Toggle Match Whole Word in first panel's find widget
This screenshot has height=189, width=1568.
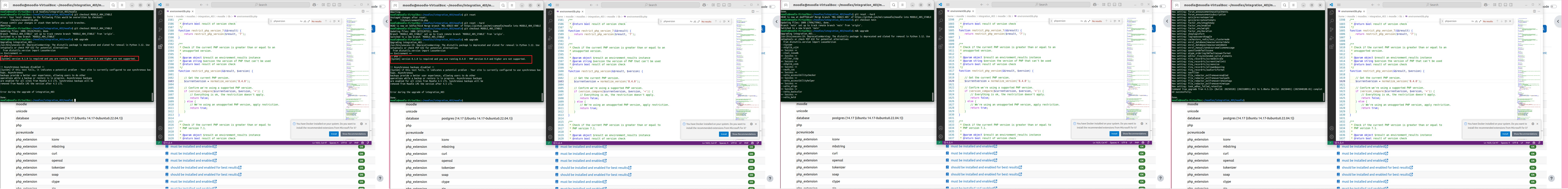tap(305, 21)
